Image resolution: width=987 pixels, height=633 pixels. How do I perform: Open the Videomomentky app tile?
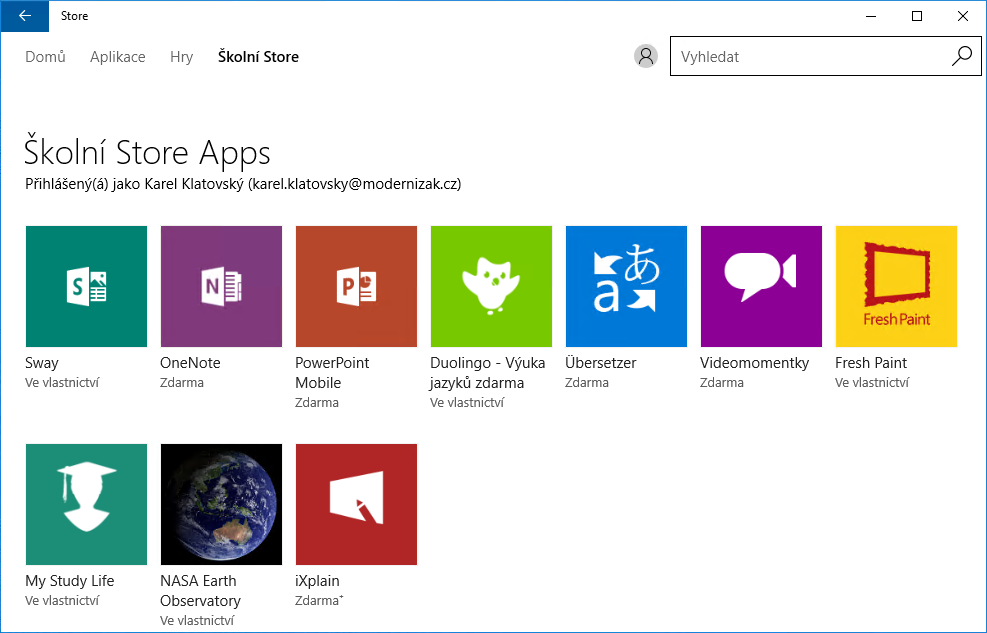(761, 286)
